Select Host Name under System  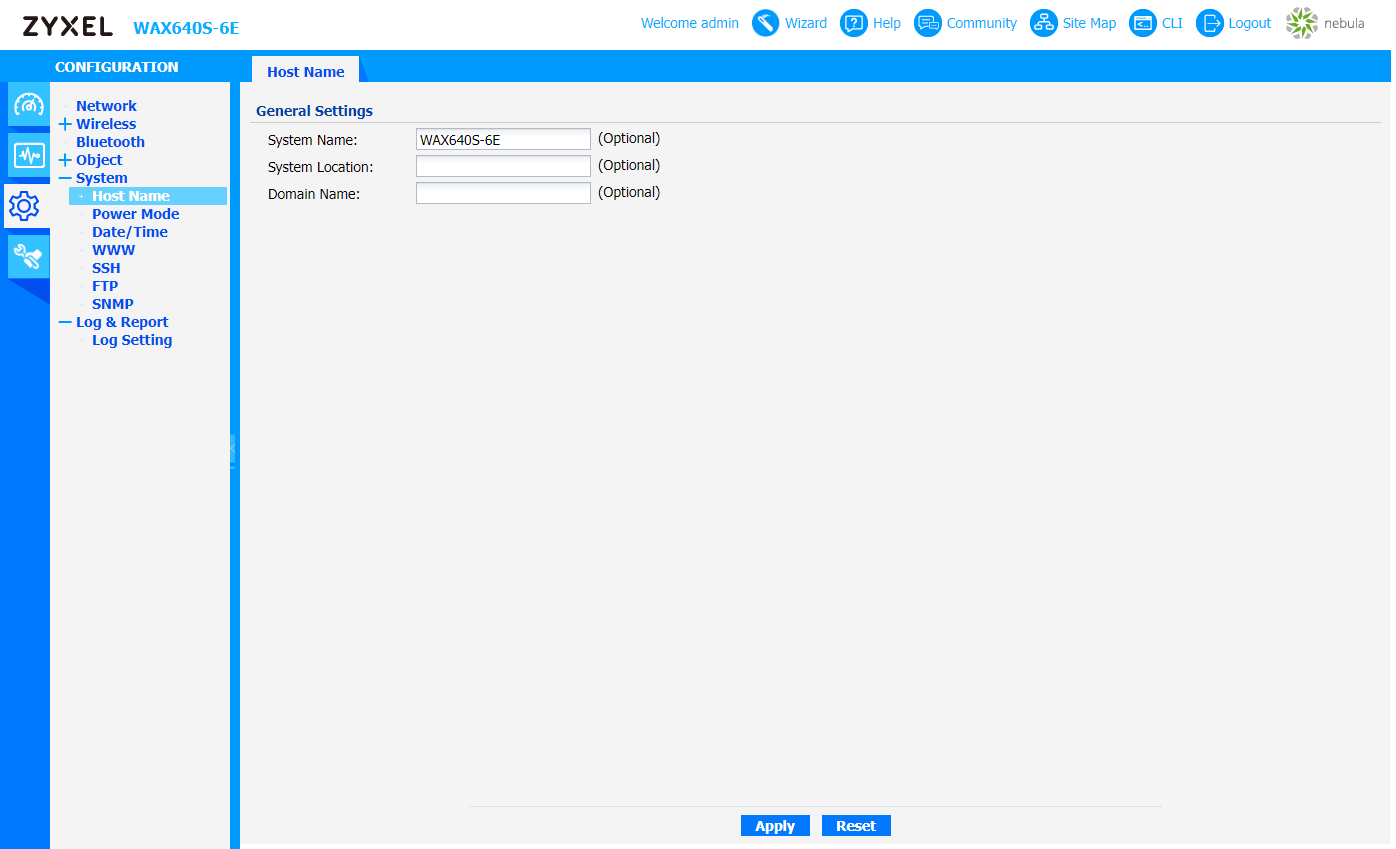[x=131, y=196]
